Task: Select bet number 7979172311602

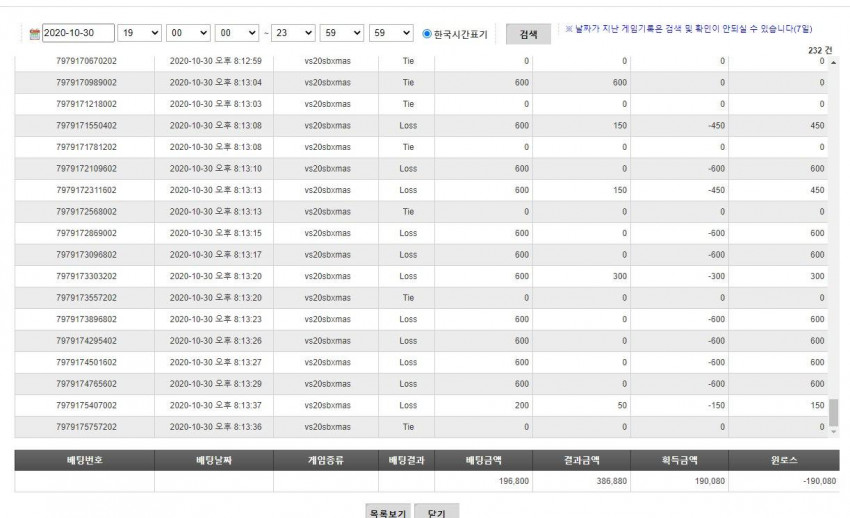Action: [86, 190]
